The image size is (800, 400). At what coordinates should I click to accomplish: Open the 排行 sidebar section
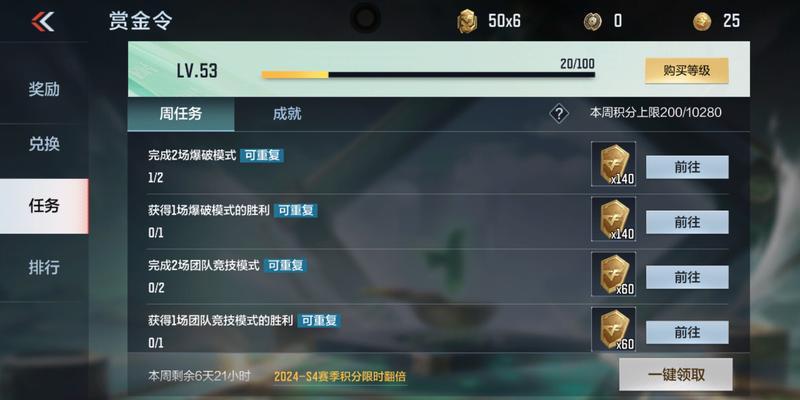point(44,267)
